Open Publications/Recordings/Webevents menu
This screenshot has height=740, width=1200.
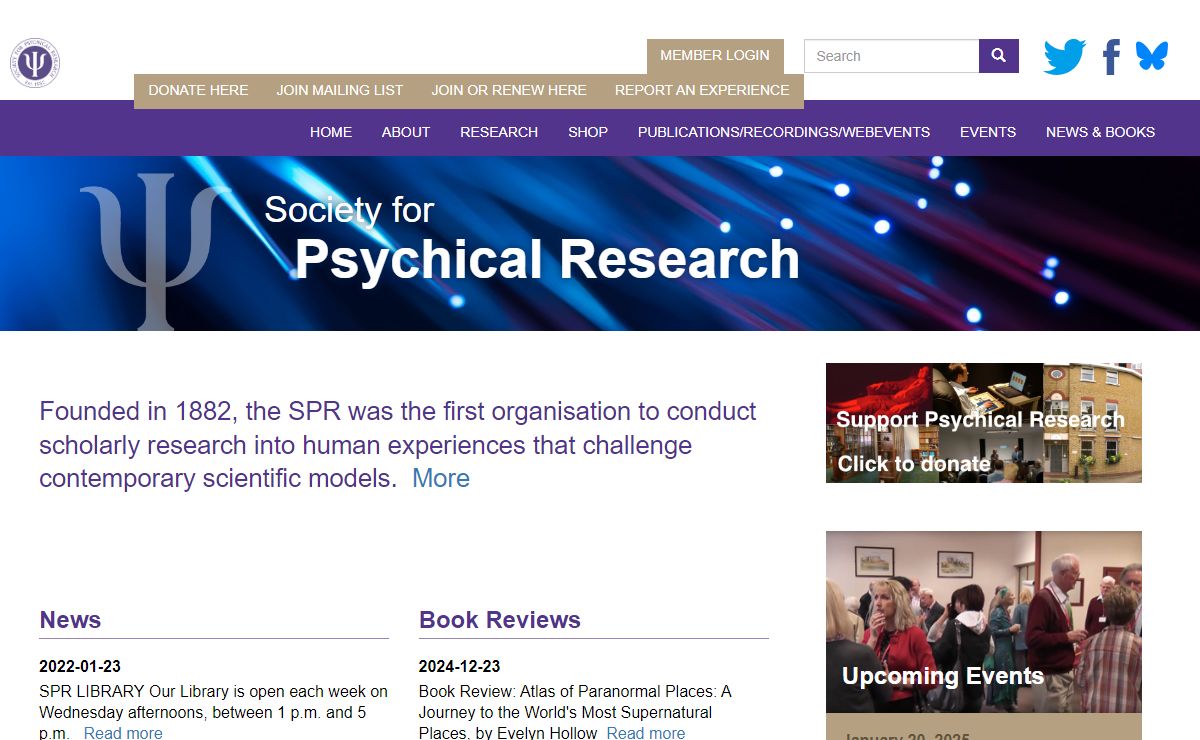(784, 132)
